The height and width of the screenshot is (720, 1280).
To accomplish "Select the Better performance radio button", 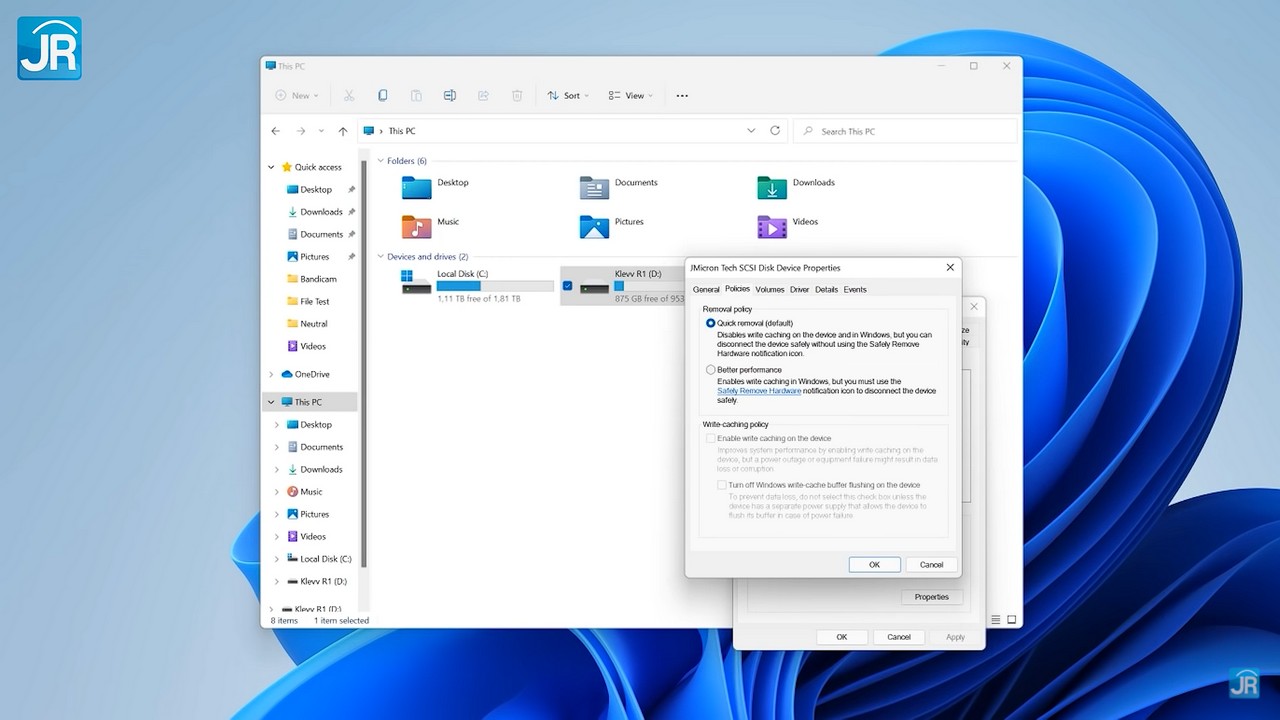I will click(x=711, y=370).
